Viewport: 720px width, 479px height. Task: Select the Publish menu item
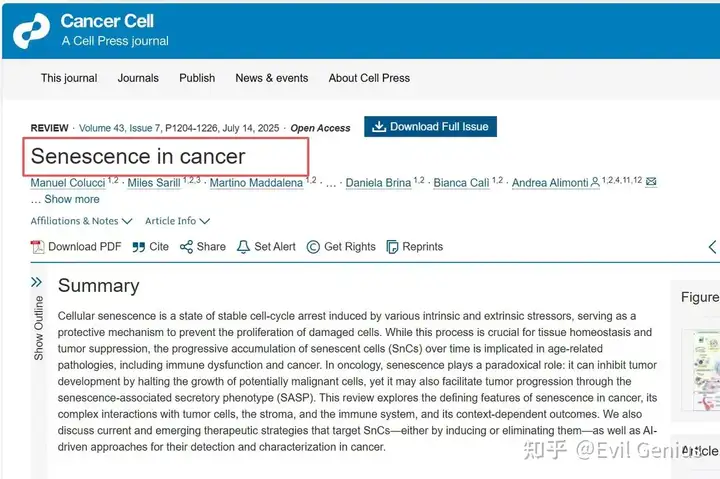[x=197, y=78]
